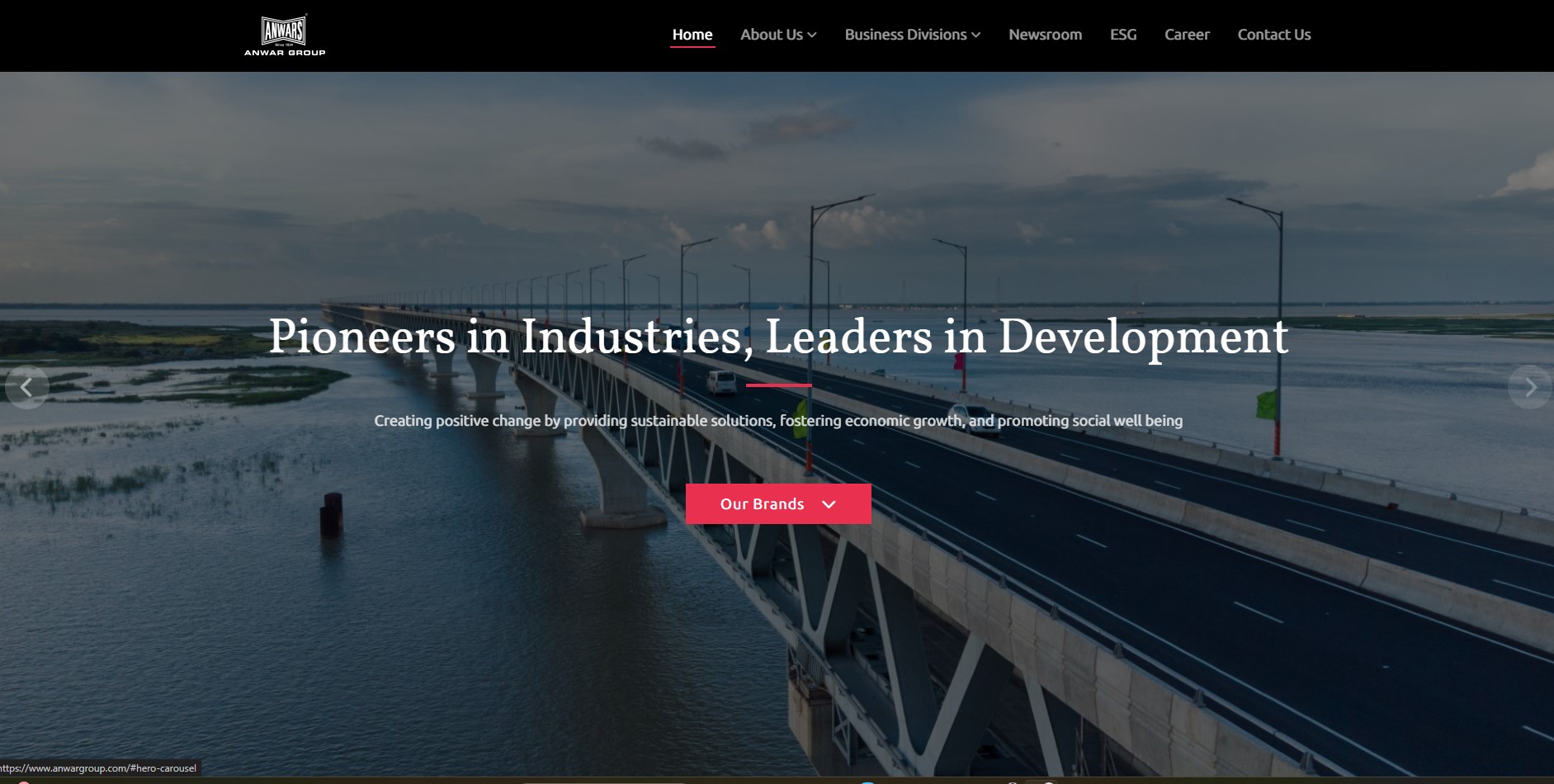Select the Home navigation item
Screen dimensions: 1554x784
(x=692, y=35)
